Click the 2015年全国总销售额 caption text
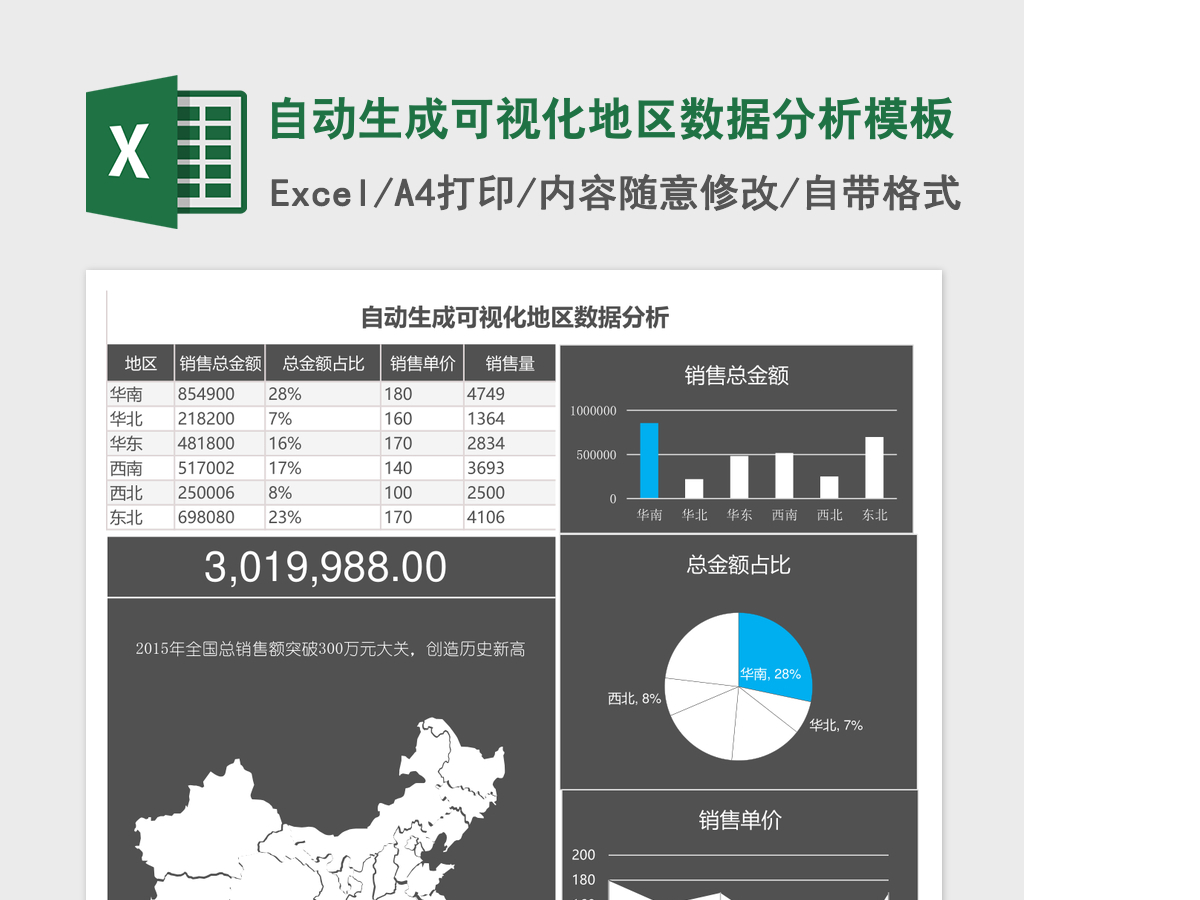Image resolution: width=1200 pixels, height=900 pixels. [330, 649]
